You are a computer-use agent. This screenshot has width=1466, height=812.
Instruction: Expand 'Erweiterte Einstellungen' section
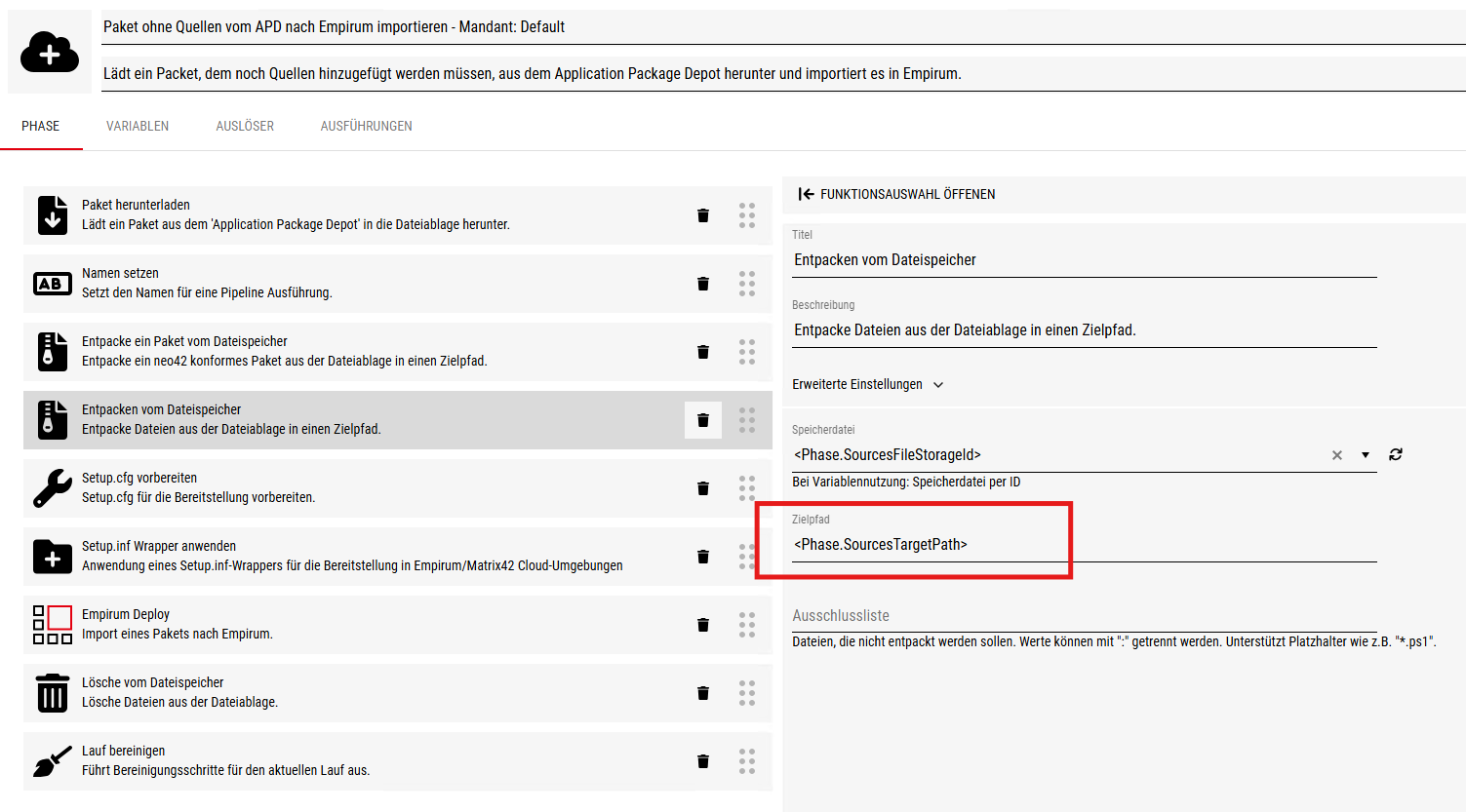(x=867, y=385)
